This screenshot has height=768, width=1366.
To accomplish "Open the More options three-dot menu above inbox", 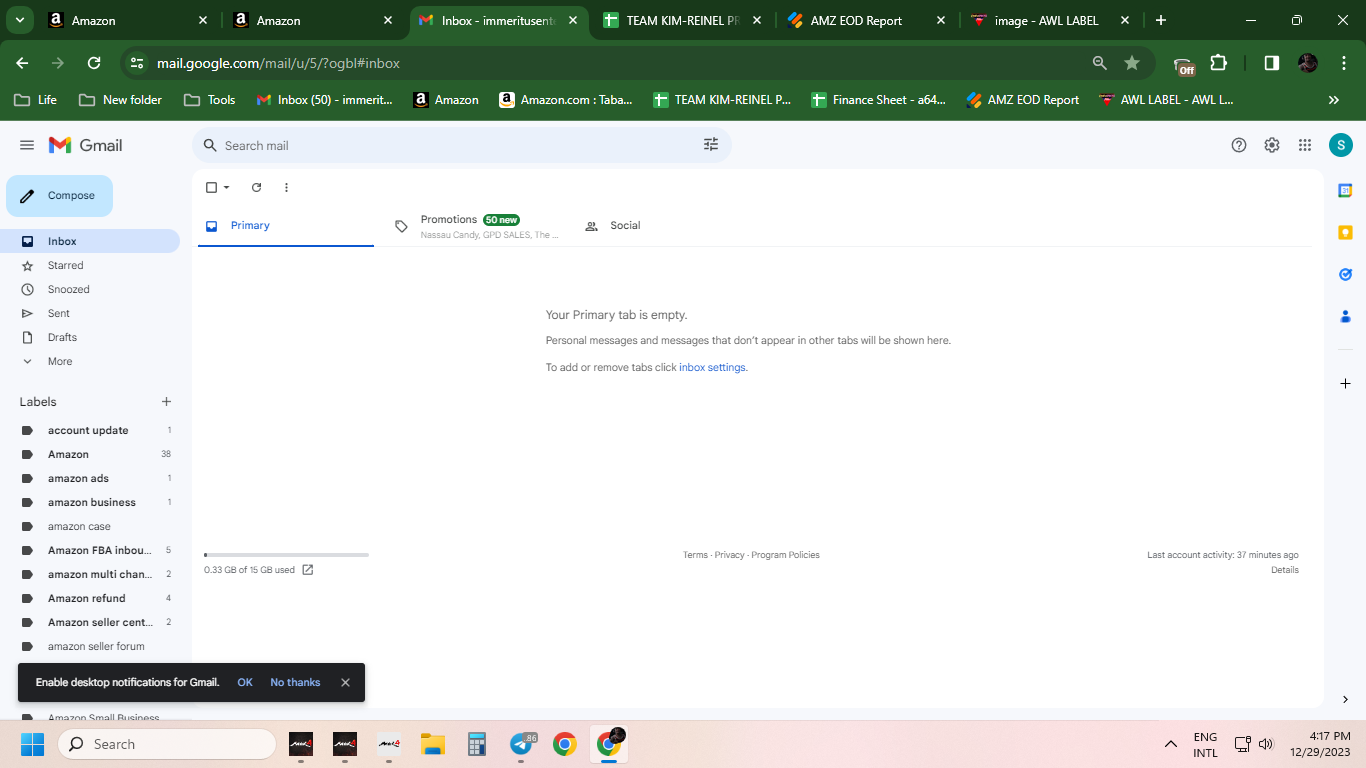I will point(286,187).
